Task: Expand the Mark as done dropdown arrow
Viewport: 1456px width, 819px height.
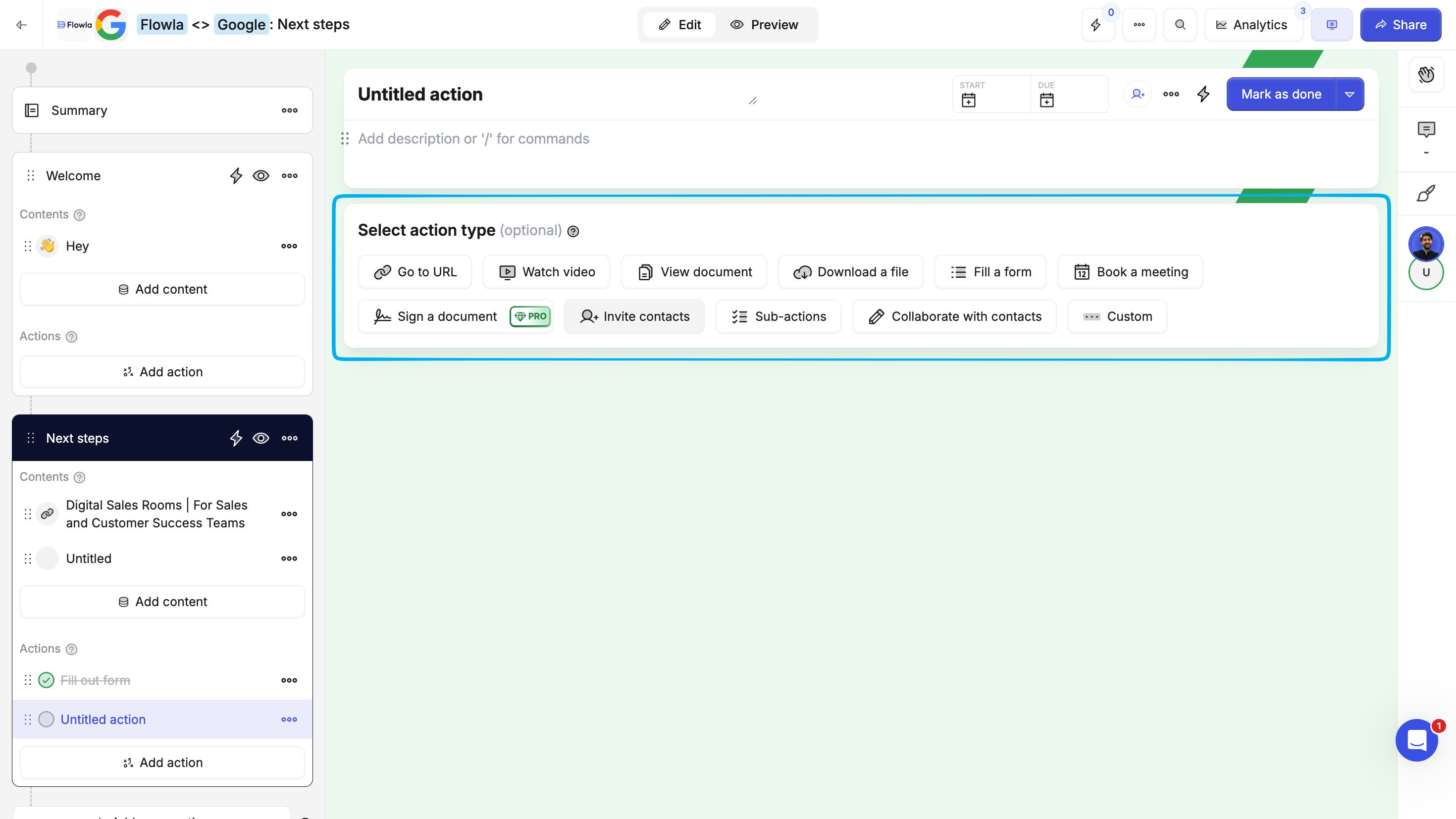Action: 1349,95
